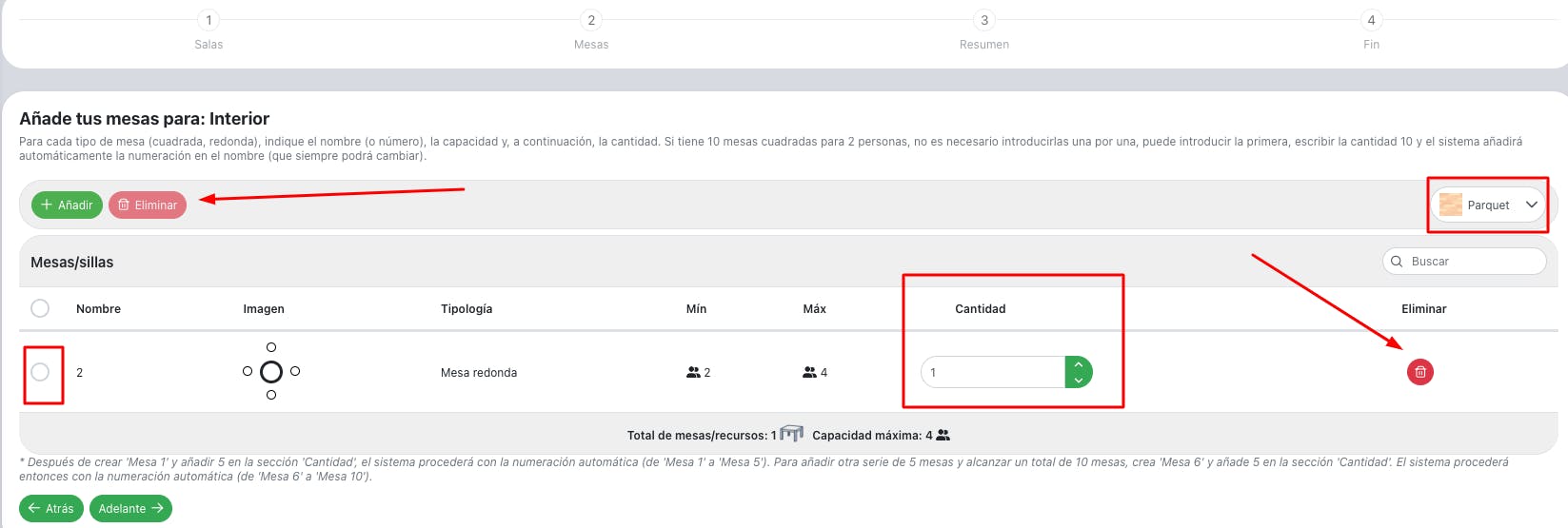Jump to step 3 Resumen
The image size is (1568, 528).
coord(984,20)
